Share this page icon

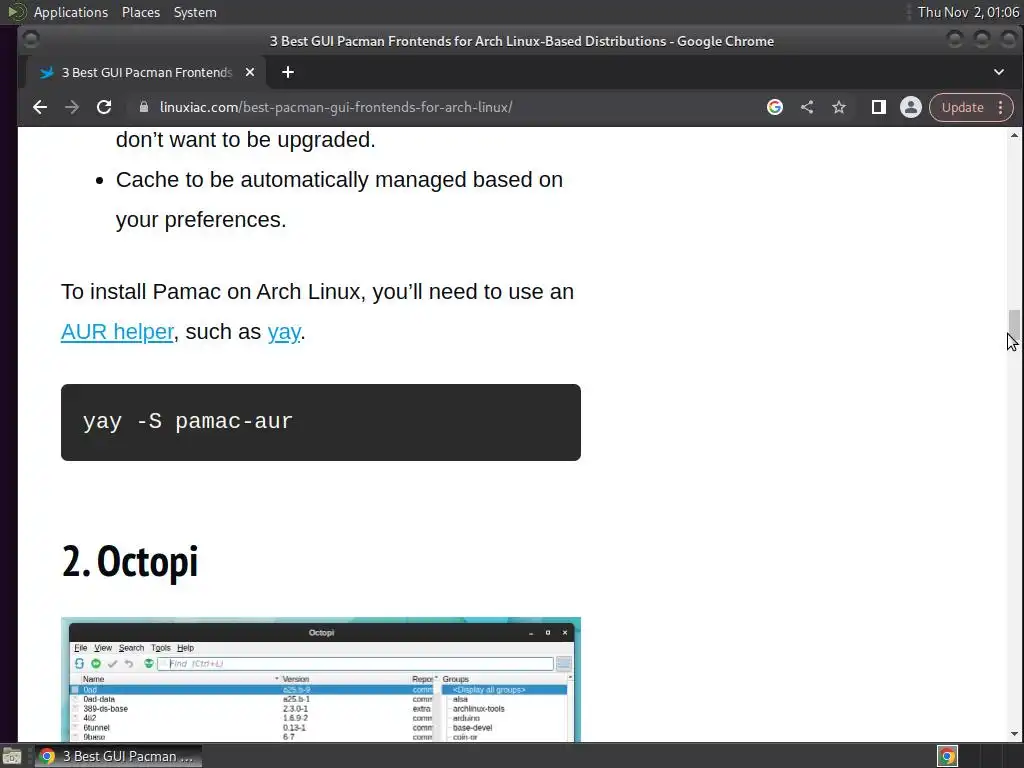(x=807, y=107)
